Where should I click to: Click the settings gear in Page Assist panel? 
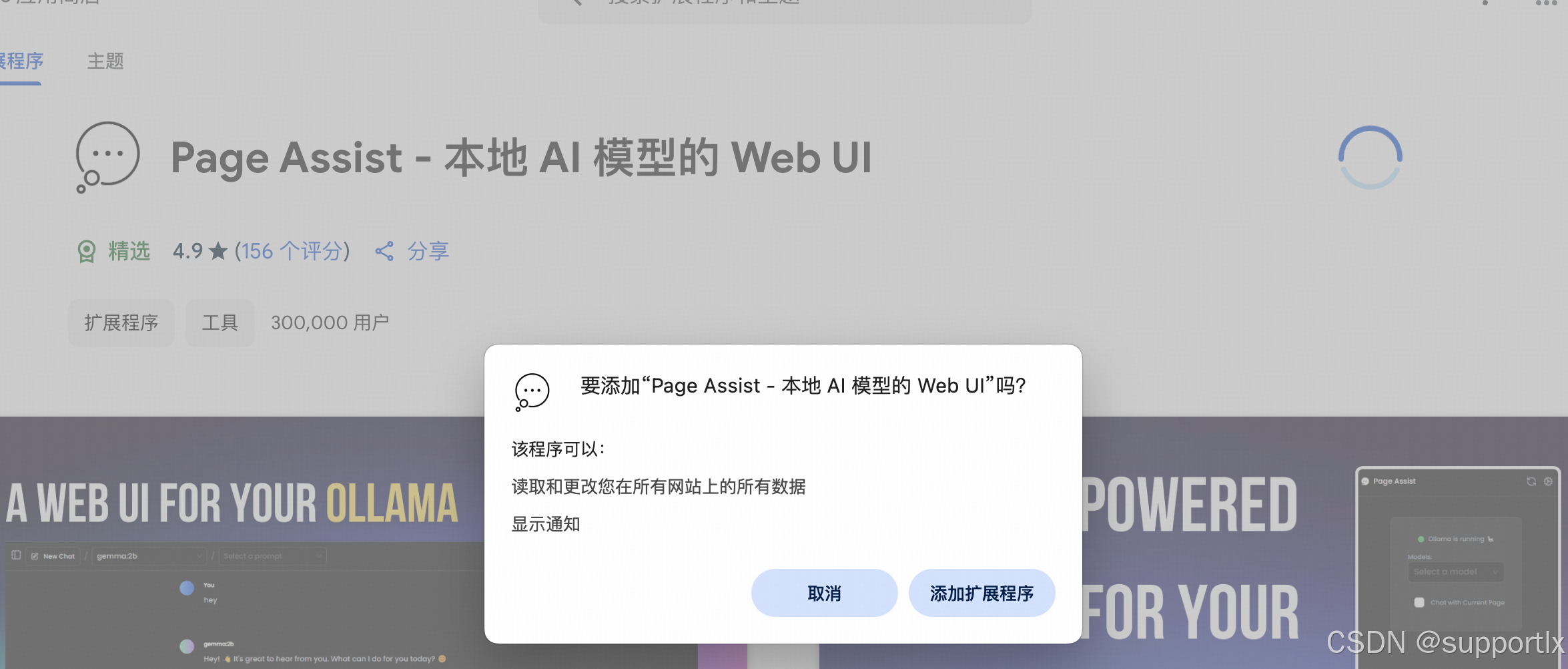click(1548, 481)
